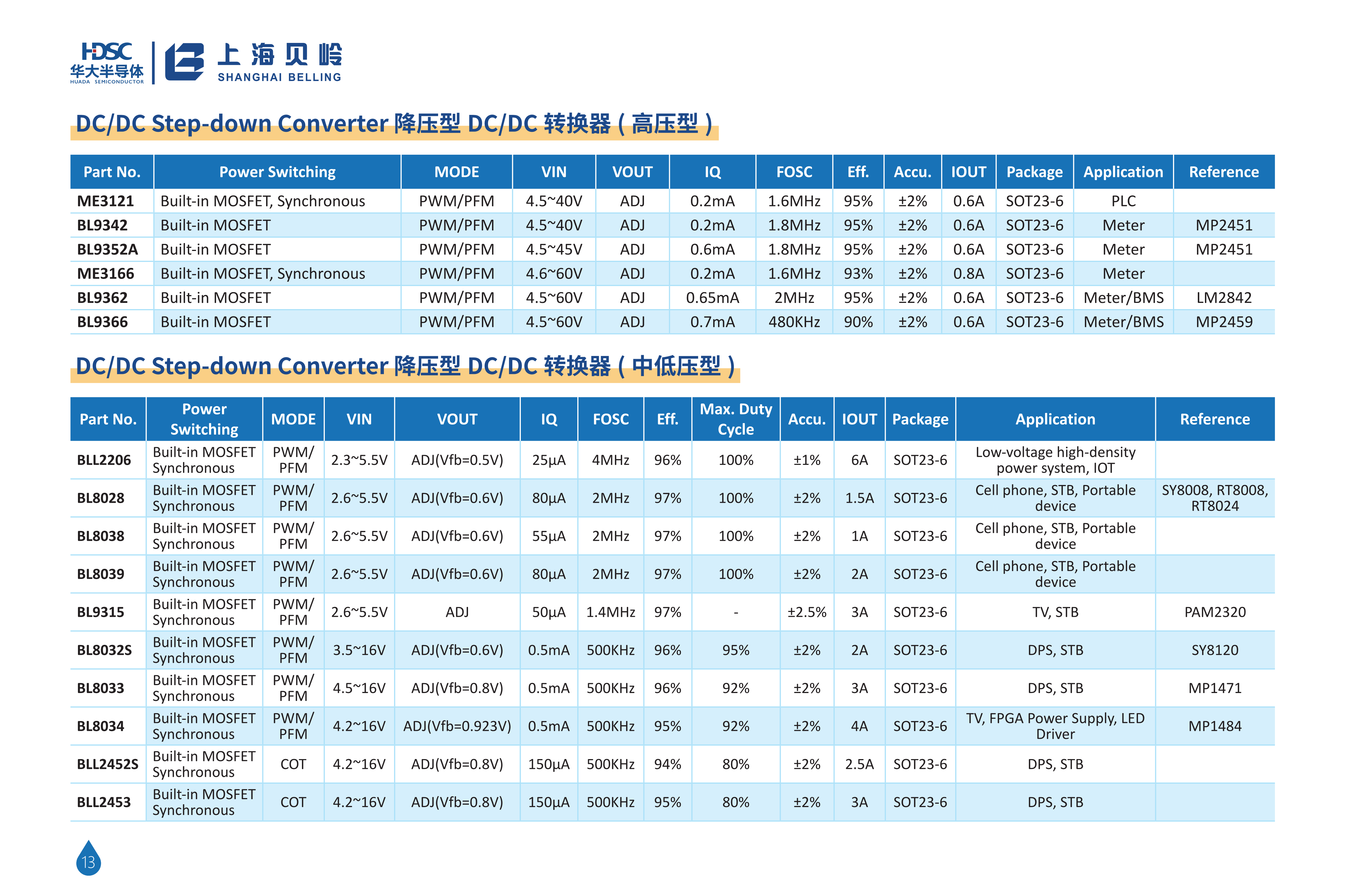Click part number BL9366
This screenshot has height=896, width=1345.
coord(102,322)
